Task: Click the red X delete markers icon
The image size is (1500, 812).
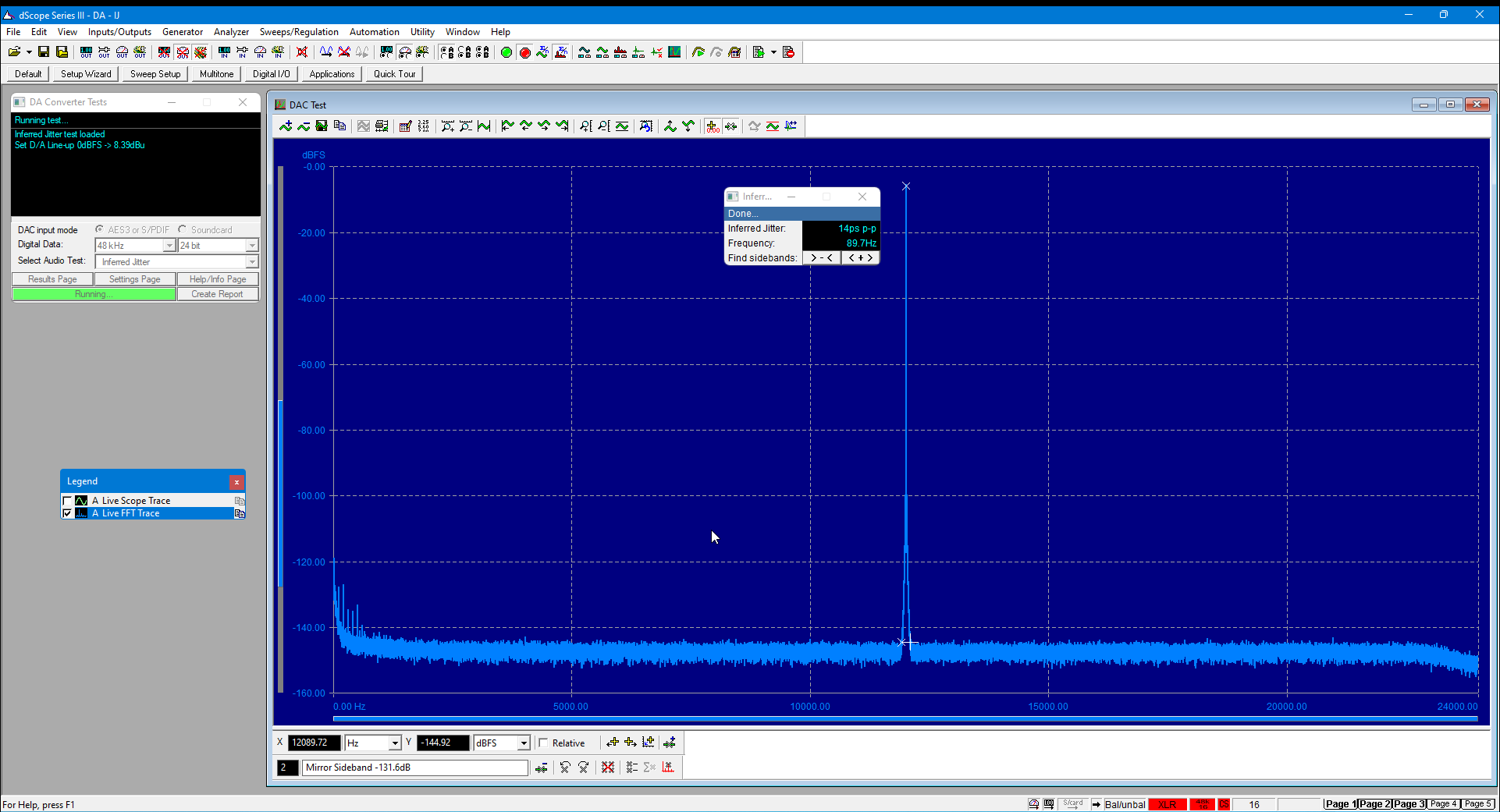Action: (608, 768)
